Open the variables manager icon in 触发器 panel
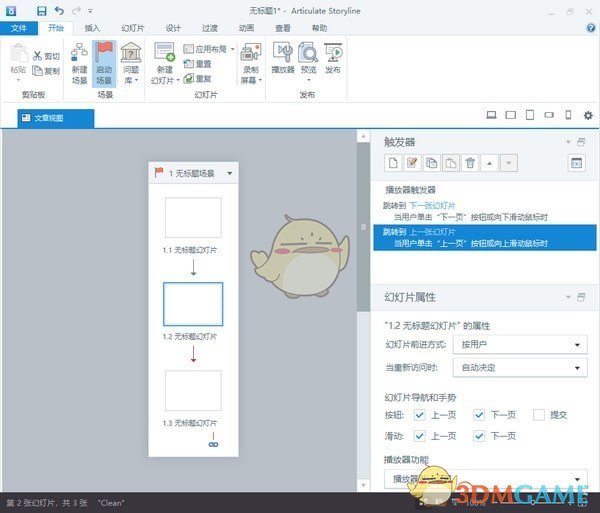Viewport: 600px width, 513px height. [576, 163]
